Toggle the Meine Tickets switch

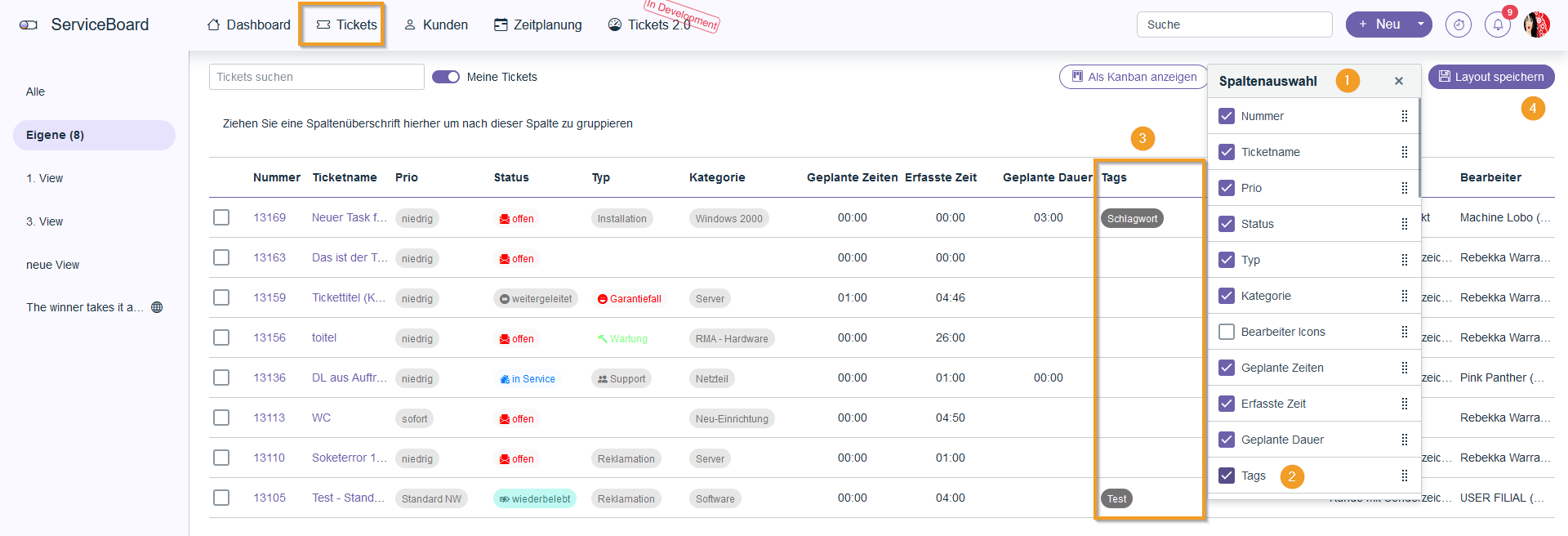pos(446,77)
